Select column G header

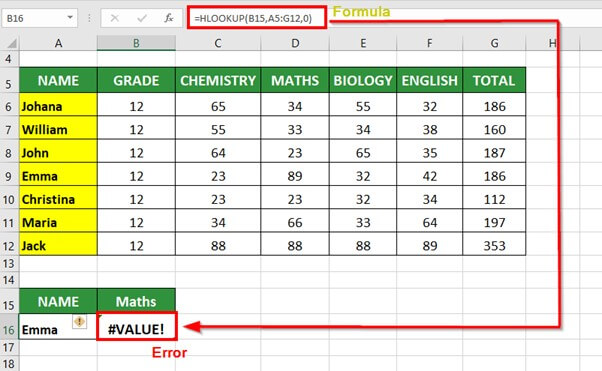(494, 43)
